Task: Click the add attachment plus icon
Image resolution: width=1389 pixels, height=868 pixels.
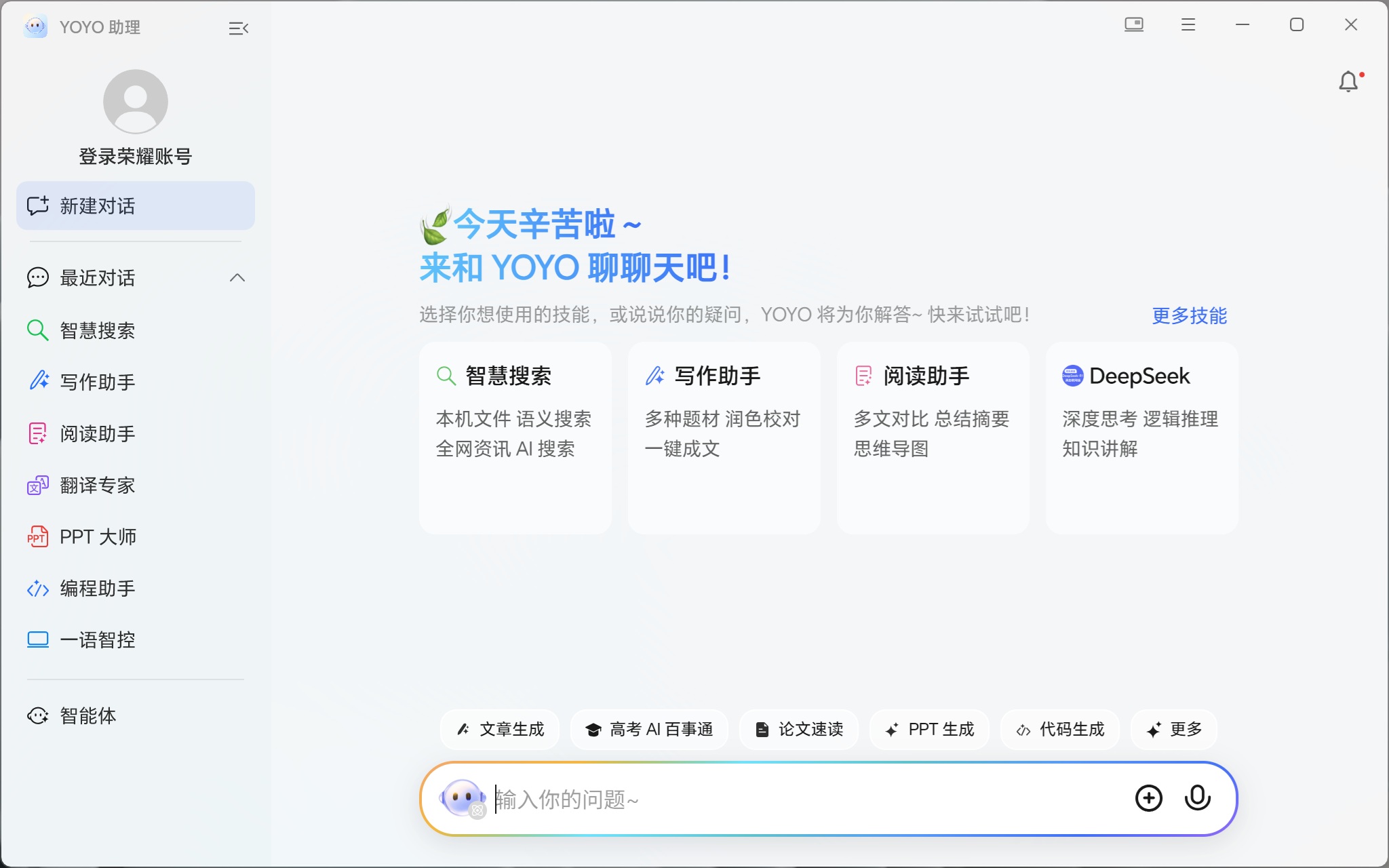Action: (x=1149, y=798)
